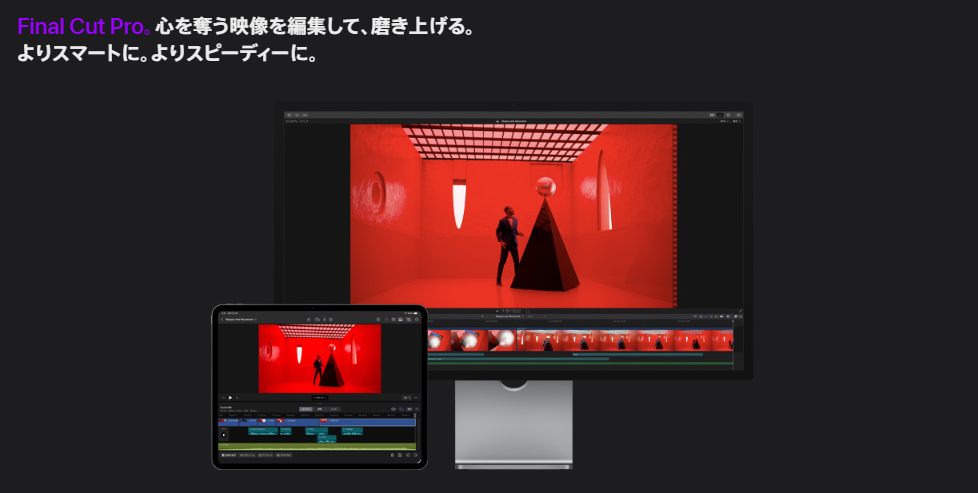Image resolution: width=978 pixels, height=493 pixels.
Task: Click the round jog wheel on the iPad timeline
Action: click(223, 435)
